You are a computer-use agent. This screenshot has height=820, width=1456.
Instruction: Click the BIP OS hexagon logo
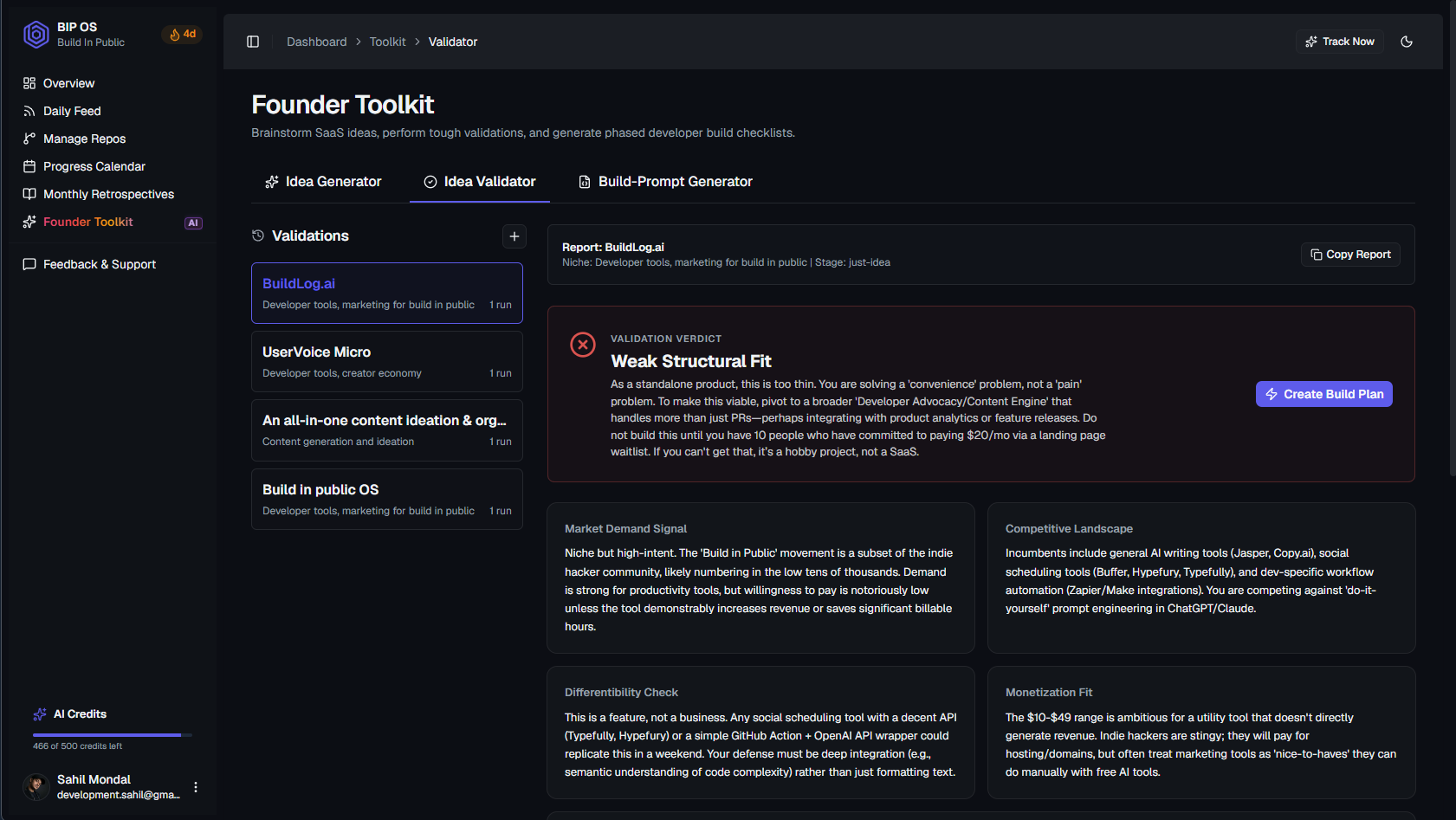point(36,35)
